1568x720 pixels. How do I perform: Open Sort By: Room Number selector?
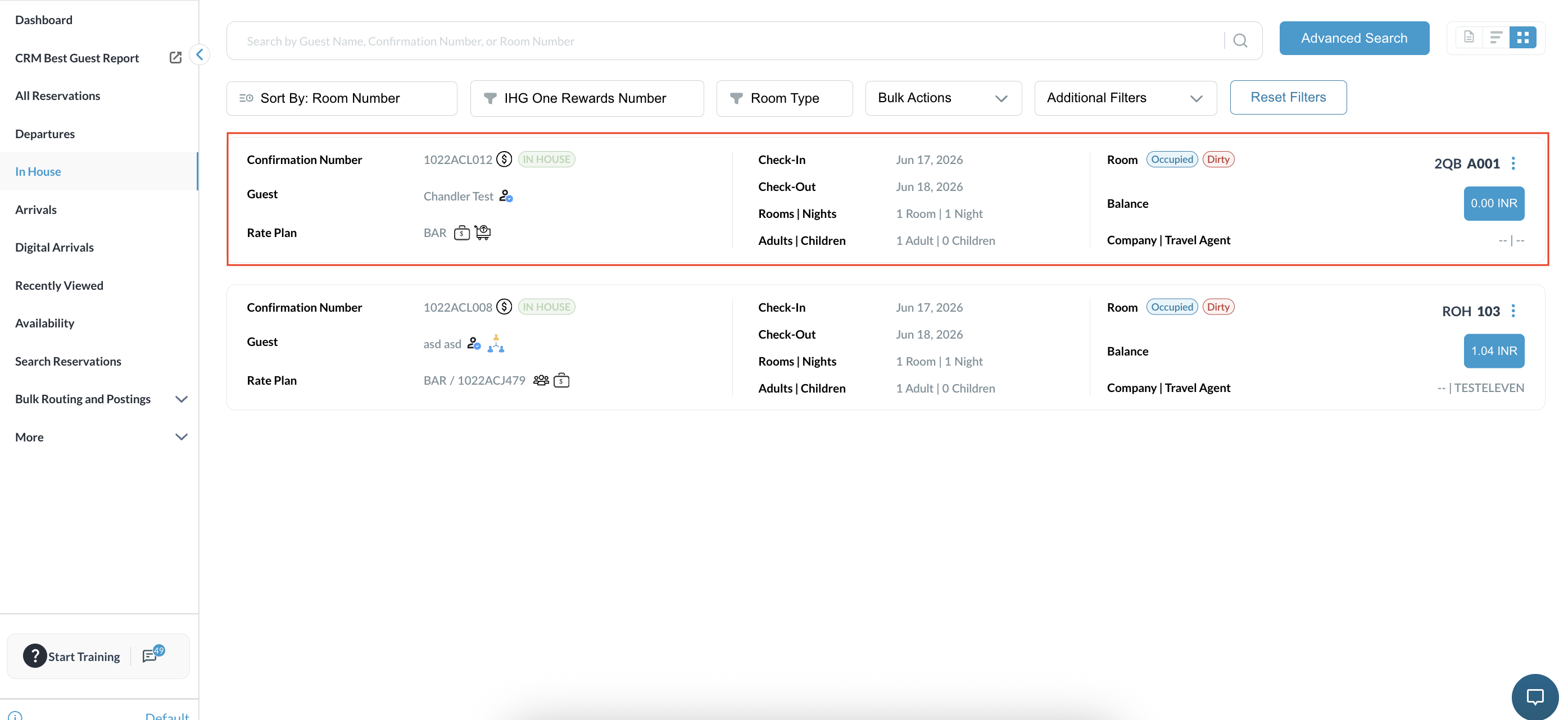pyautogui.click(x=342, y=98)
